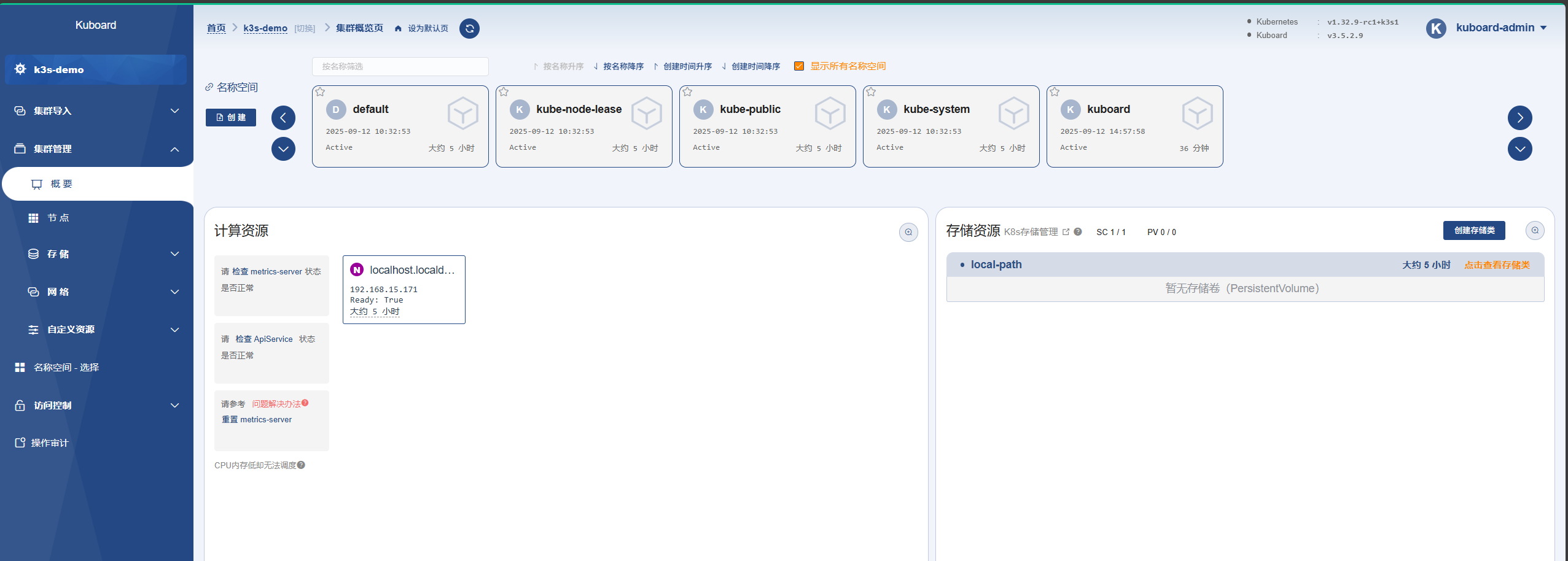Click the zoom icon in 存储资源 panel
Image resolution: width=1568 pixels, height=561 pixels.
[1535, 230]
